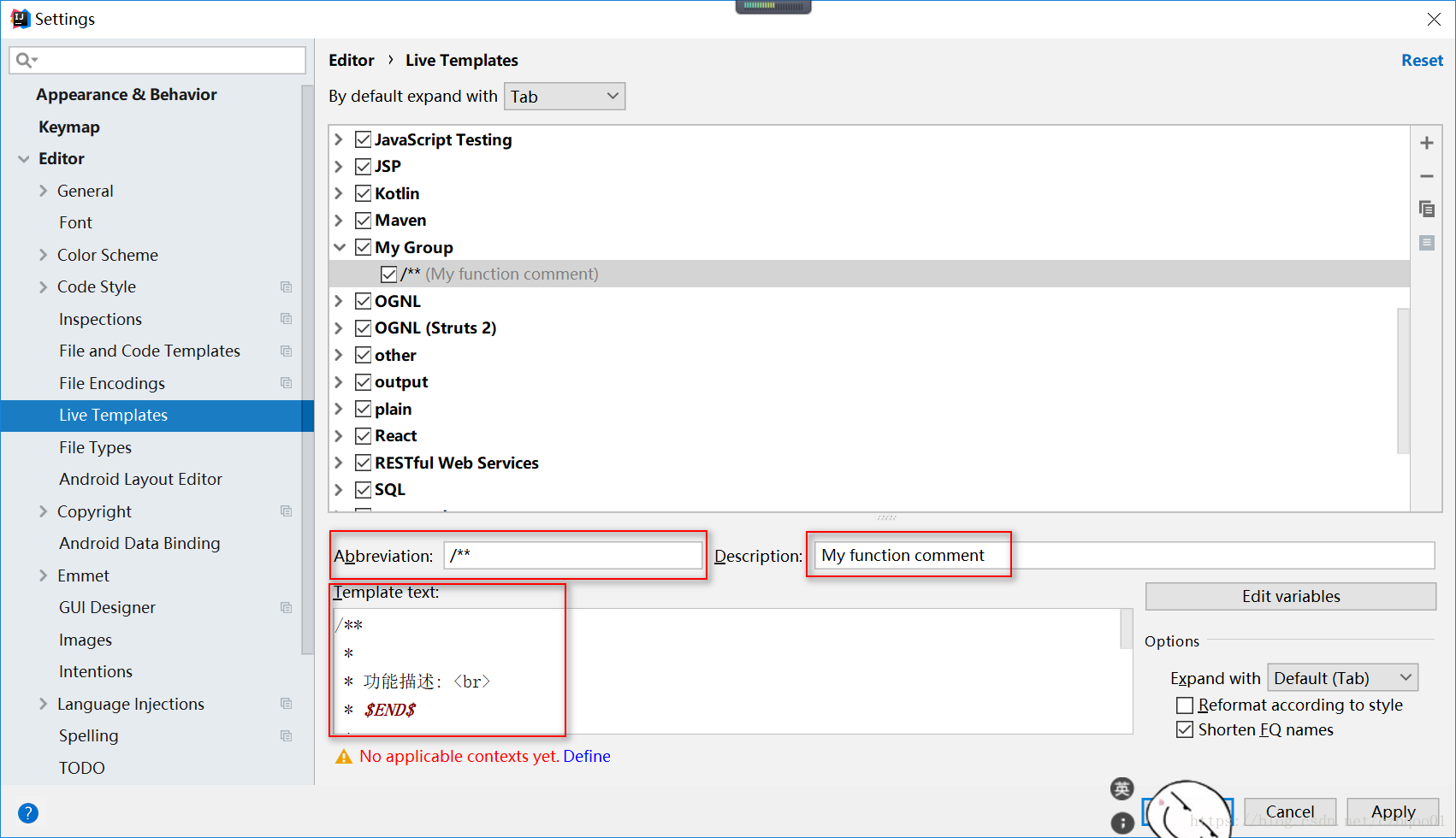Click project-level icon beside Language Injections
The width and height of the screenshot is (1456, 838).
pyautogui.click(x=287, y=704)
